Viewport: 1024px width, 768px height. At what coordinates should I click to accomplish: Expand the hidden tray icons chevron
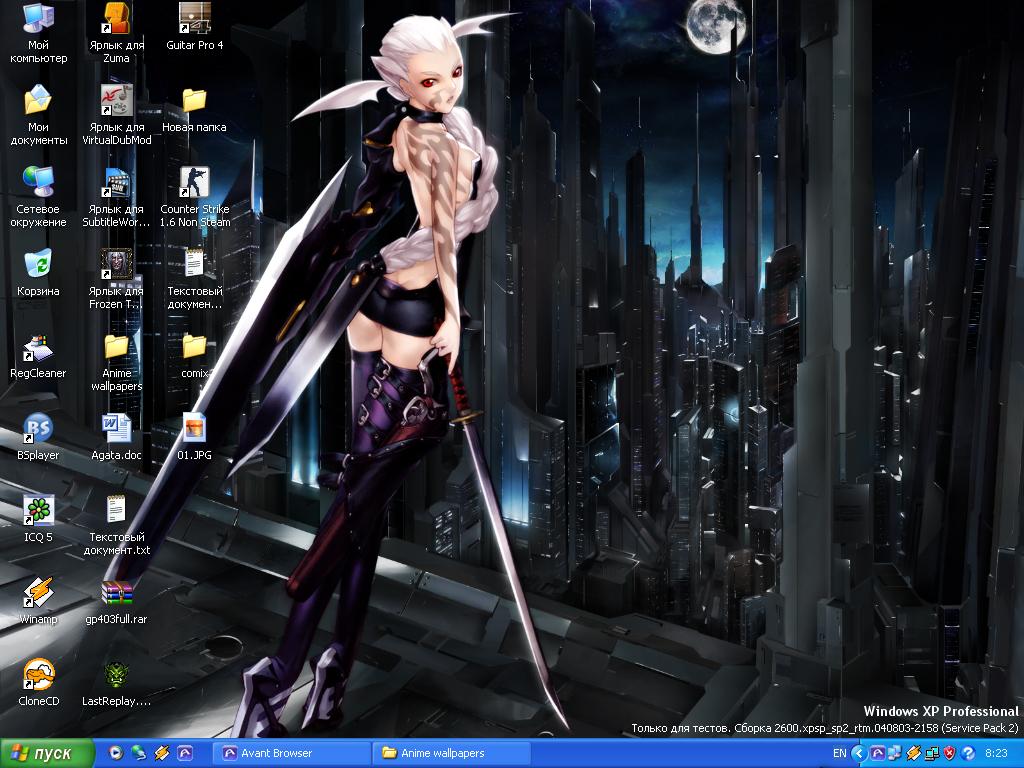859,753
